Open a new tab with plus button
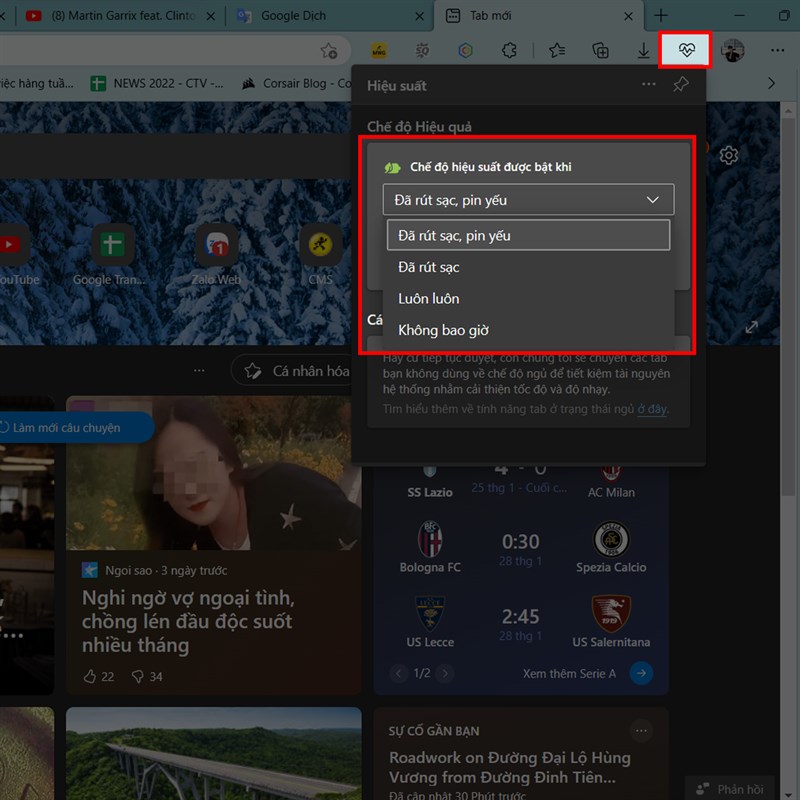 [x=661, y=16]
